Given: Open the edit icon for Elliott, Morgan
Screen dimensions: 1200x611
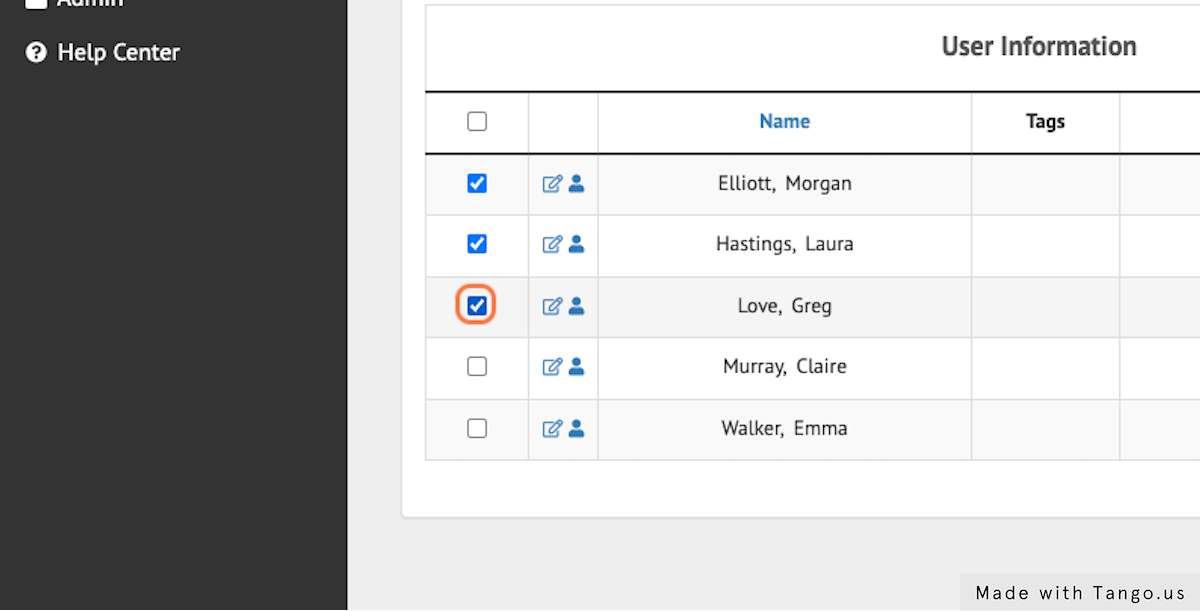Looking at the screenshot, I should point(551,183).
